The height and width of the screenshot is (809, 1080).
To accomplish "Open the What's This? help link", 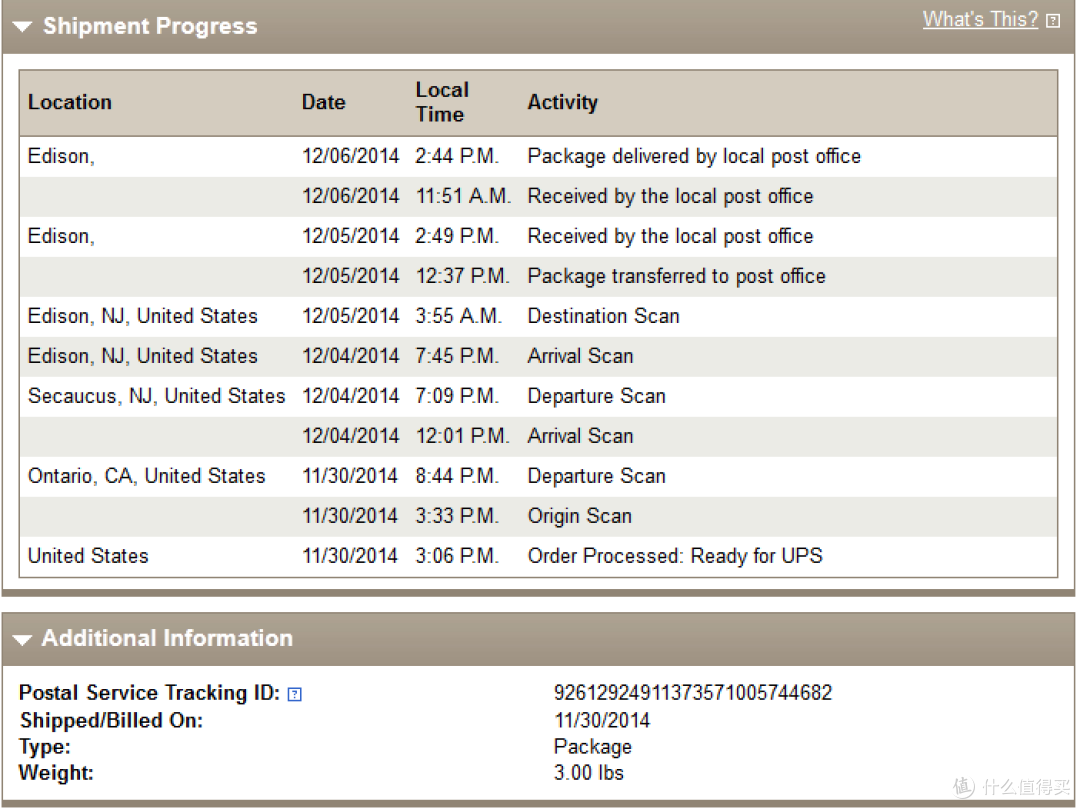I will tap(980, 19).
